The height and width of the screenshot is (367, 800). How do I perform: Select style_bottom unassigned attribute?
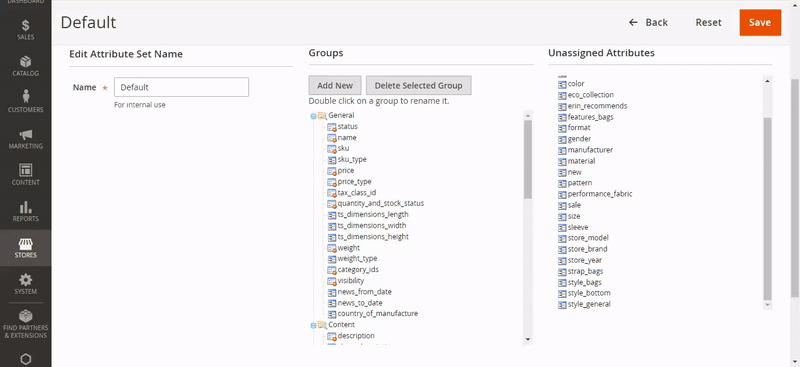589,293
